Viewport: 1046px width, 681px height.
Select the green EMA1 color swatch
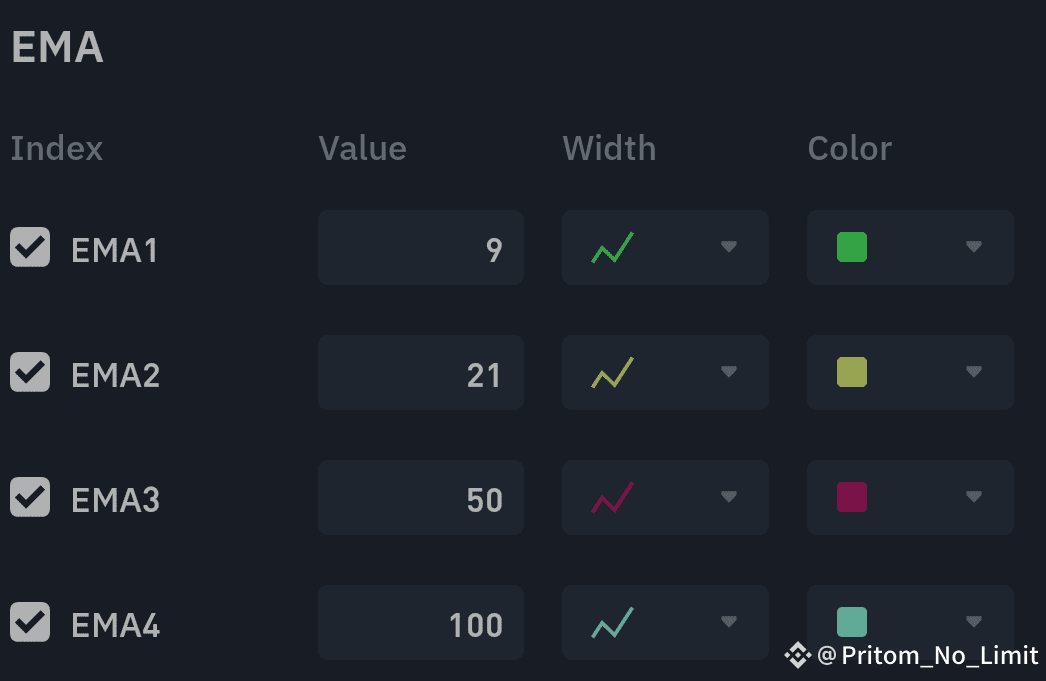(852, 247)
